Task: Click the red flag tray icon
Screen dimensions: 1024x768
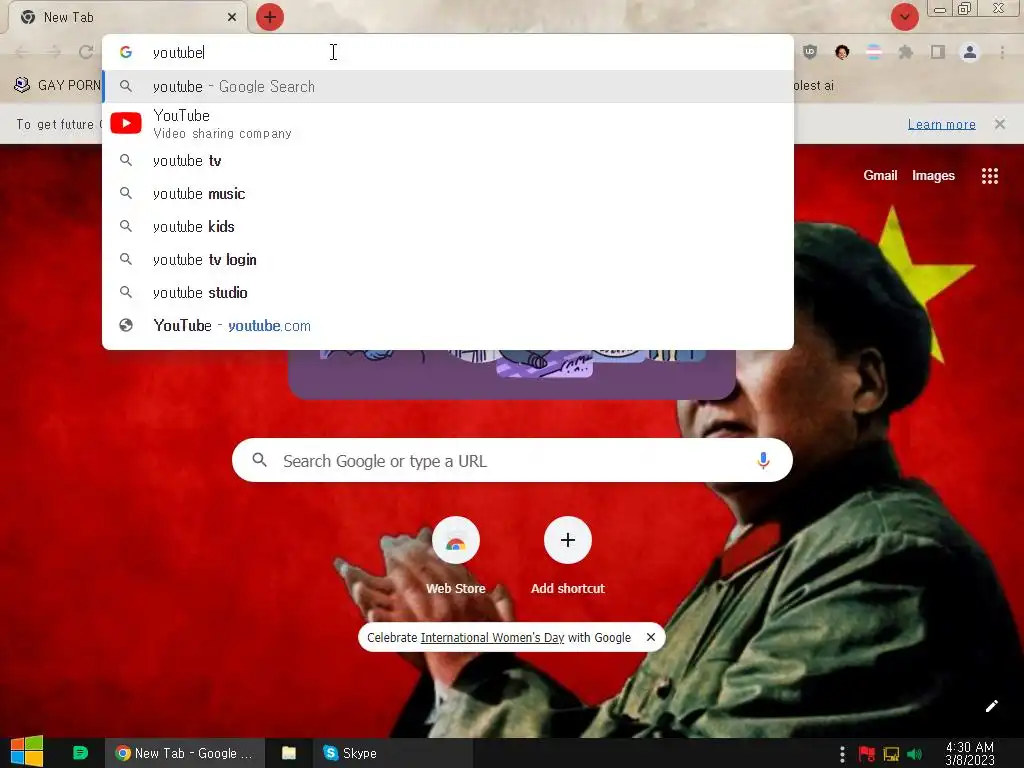Action: tap(867, 754)
